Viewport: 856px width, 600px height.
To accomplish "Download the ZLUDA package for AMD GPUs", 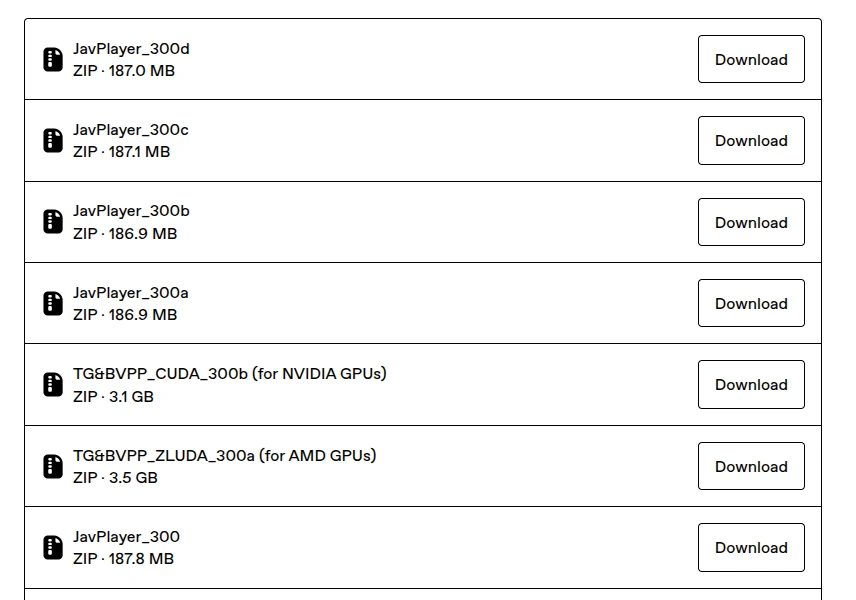I will point(750,466).
